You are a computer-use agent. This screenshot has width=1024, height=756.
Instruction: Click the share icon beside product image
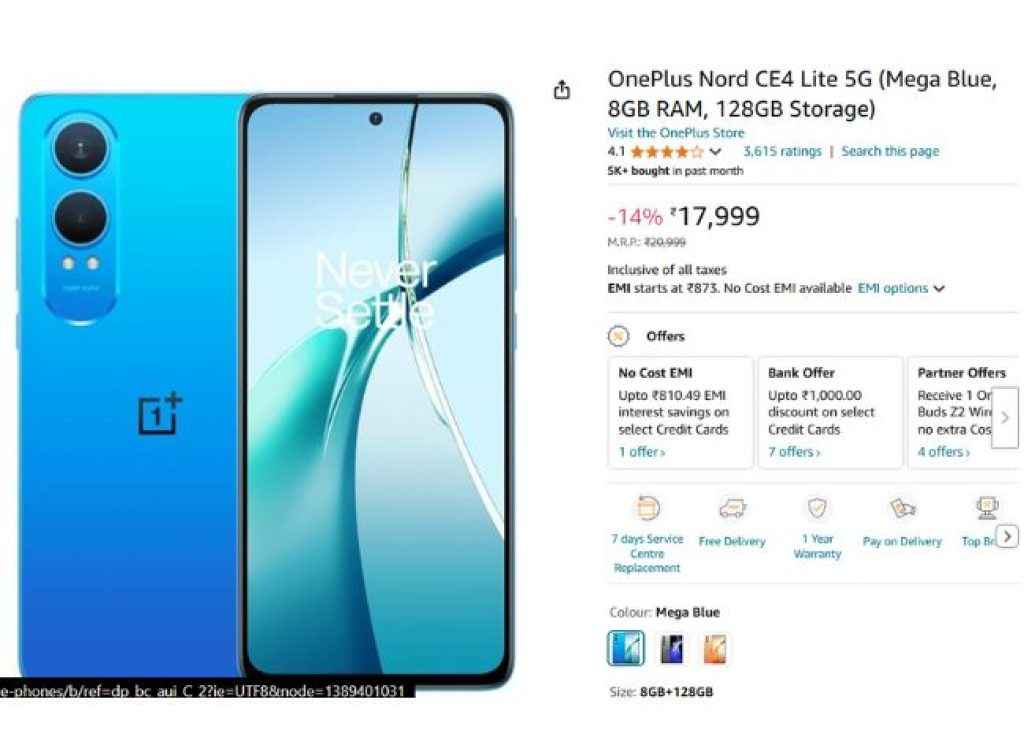[562, 89]
